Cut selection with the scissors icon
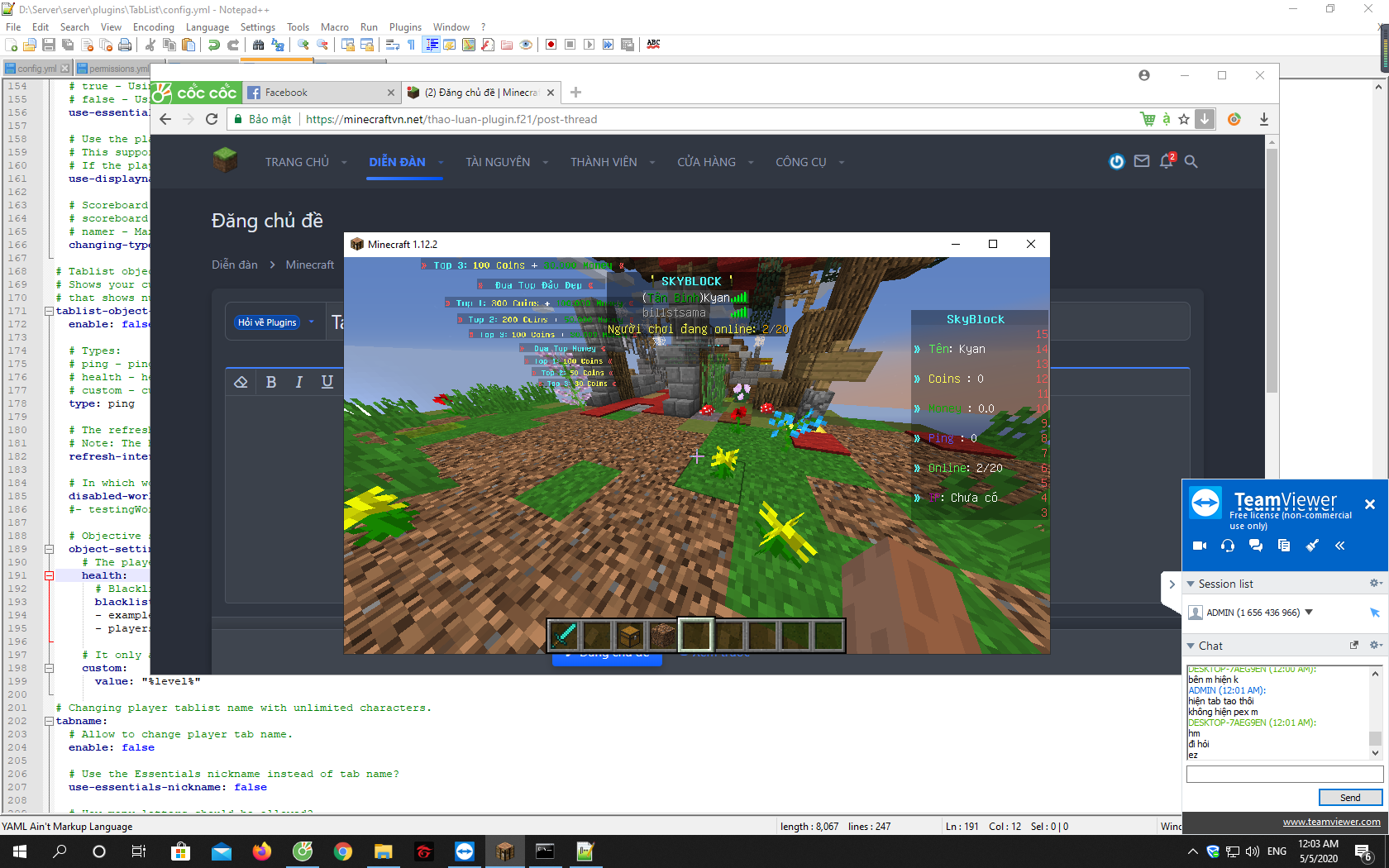 tap(150, 45)
